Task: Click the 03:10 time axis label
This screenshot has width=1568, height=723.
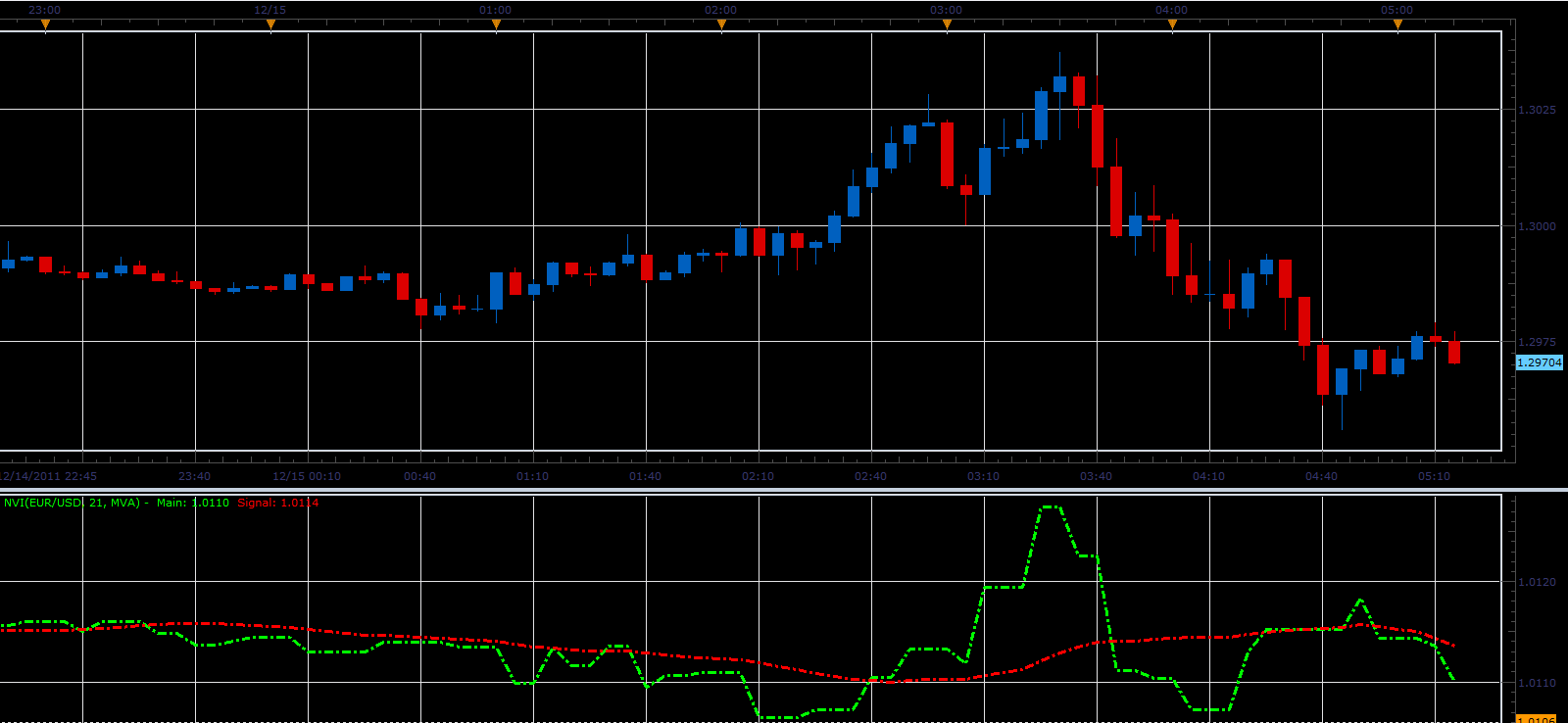Action: click(983, 476)
